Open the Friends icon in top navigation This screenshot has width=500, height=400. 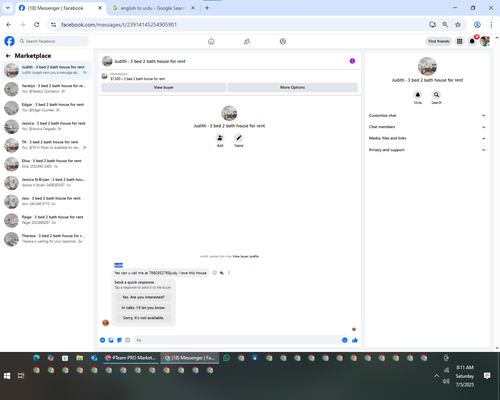(247, 41)
